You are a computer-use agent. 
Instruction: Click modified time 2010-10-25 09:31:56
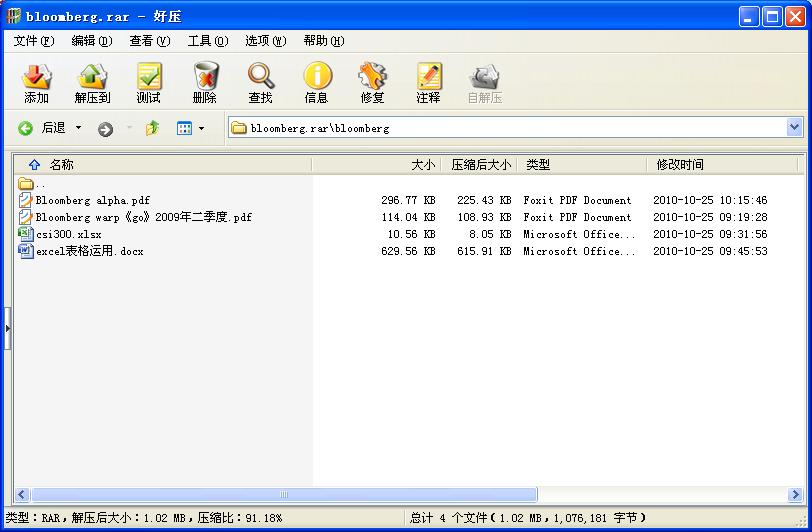click(x=710, y=234)
